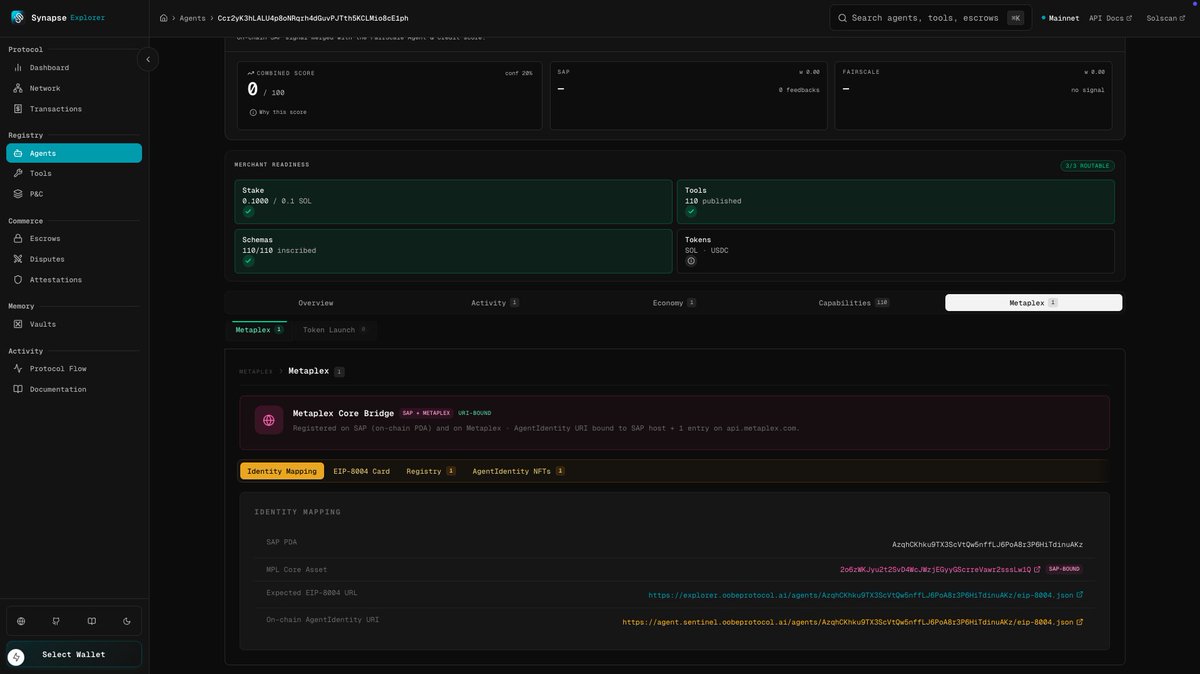Click the Tools 110 published card
The height and width of the screenshot is (674, 1200).
[x=896, y=202]
